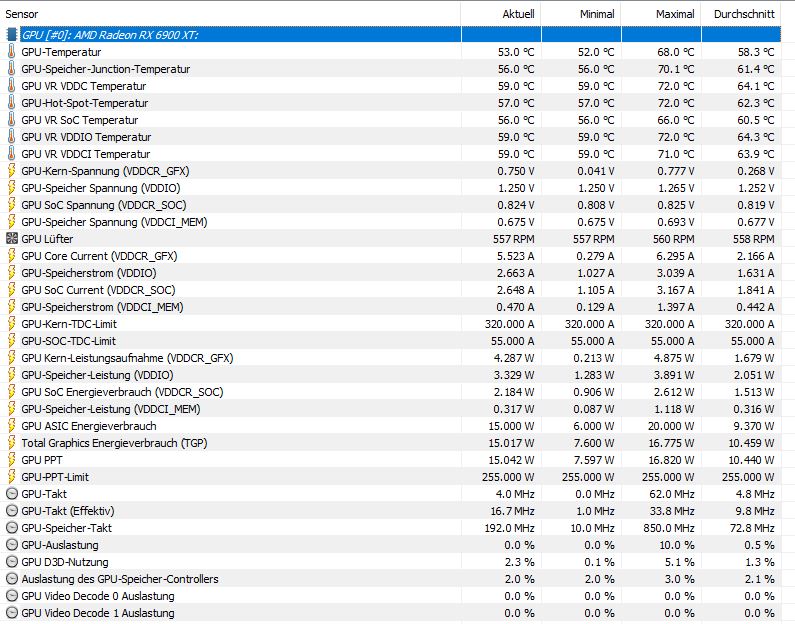
Task: Click lightning icon beside GPU Core Current
Action: pos(12,255)
